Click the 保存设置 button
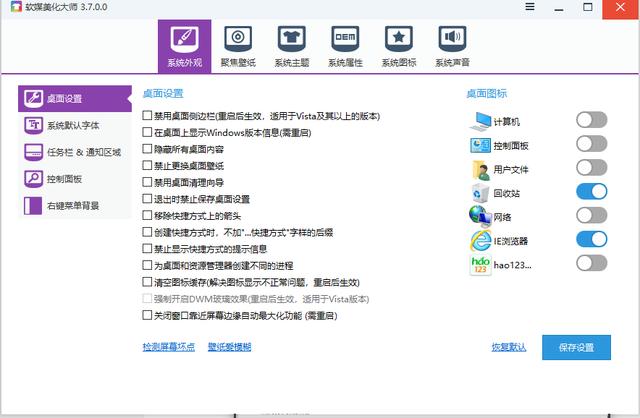 click(x=576, y=347)
